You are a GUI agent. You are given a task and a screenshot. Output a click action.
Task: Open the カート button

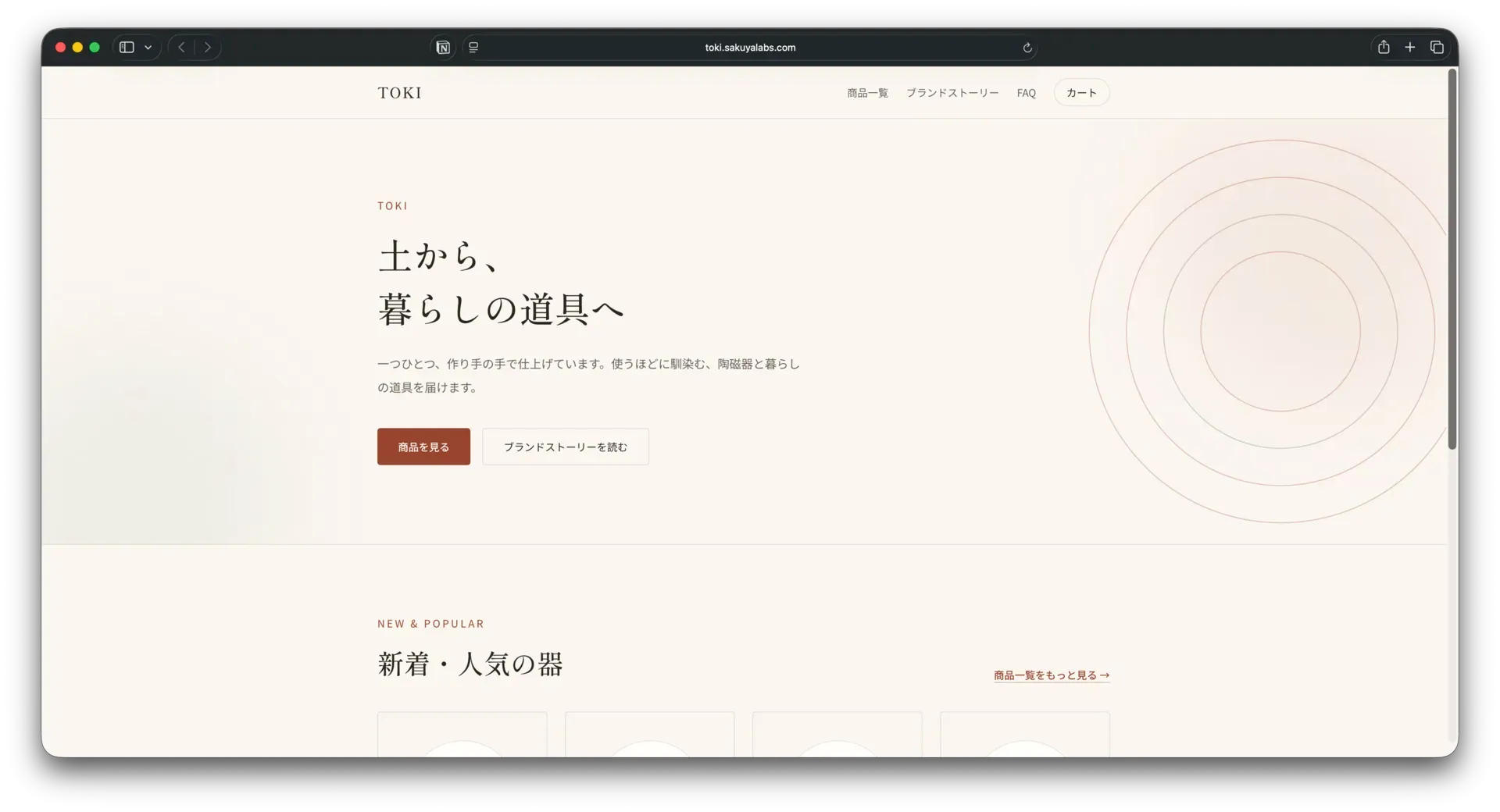click(1082, 93)
